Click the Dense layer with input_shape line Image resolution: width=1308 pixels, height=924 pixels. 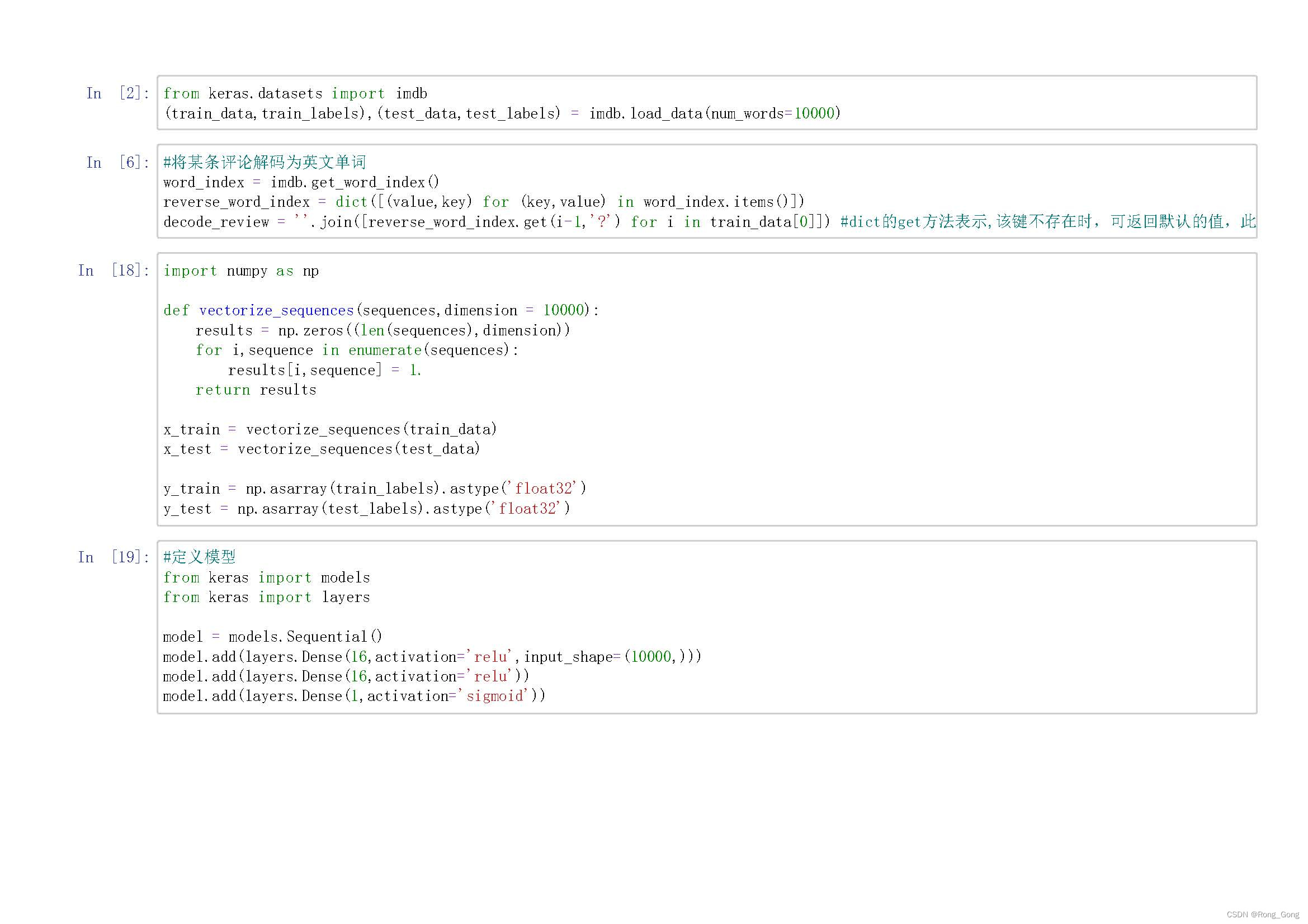pyautogui.click(x=431, y=657)
